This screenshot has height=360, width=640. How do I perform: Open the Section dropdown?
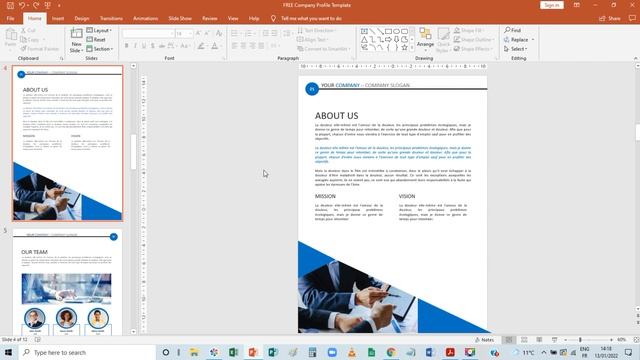click(x=100, y=49)
